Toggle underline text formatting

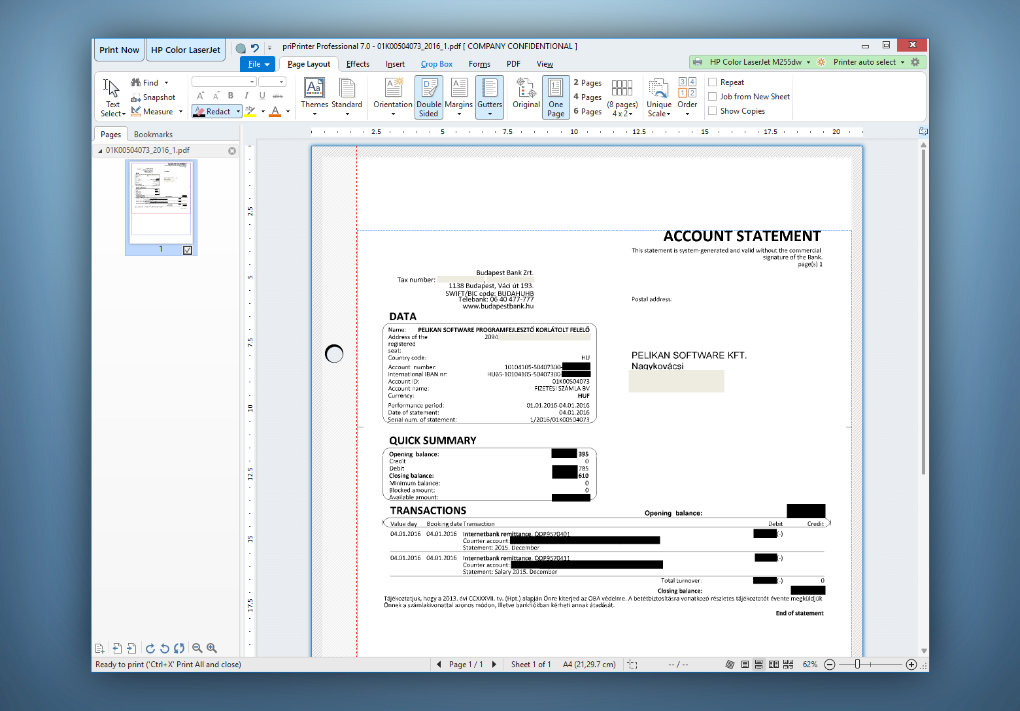[262, 96]
